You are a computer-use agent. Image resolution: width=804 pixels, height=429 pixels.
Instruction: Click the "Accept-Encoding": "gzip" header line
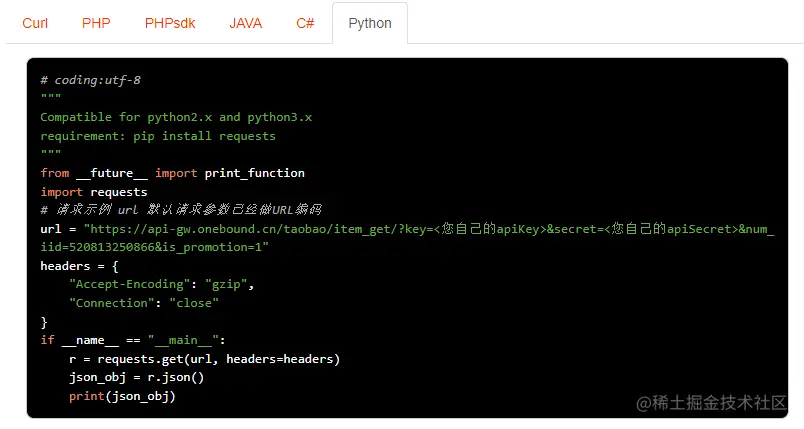click(x=162, y=284)
